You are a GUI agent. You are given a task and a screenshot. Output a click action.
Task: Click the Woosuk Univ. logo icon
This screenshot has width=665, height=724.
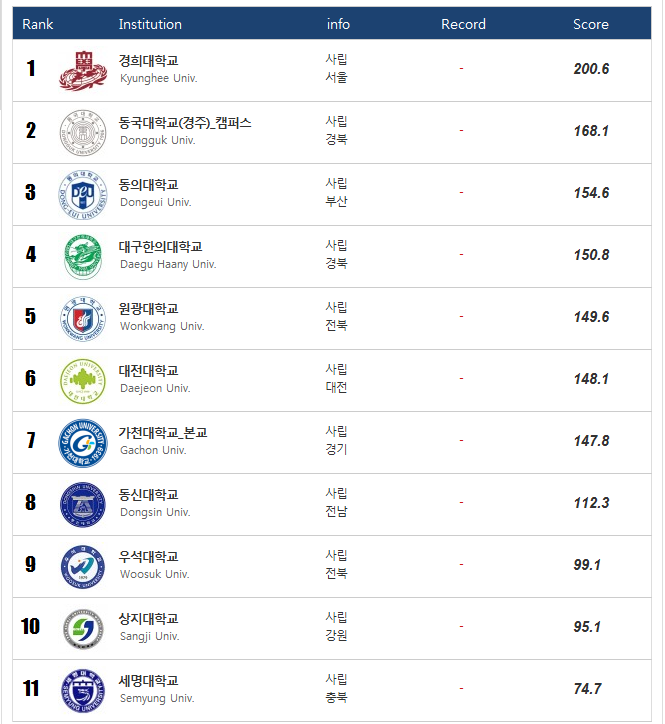82,565
